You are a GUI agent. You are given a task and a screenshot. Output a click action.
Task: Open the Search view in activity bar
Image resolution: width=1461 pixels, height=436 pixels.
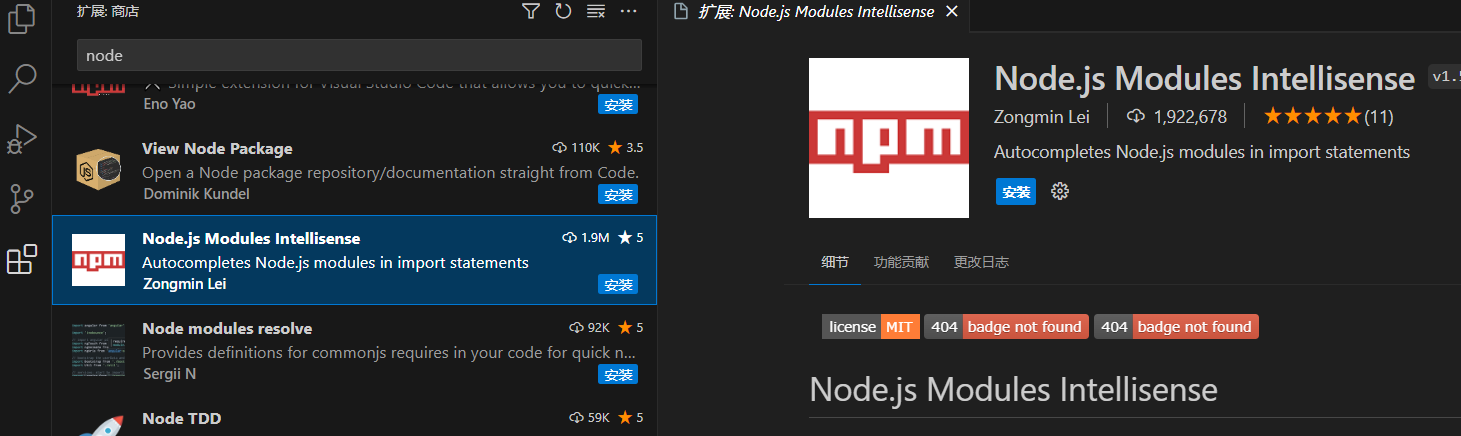point(22,79)
